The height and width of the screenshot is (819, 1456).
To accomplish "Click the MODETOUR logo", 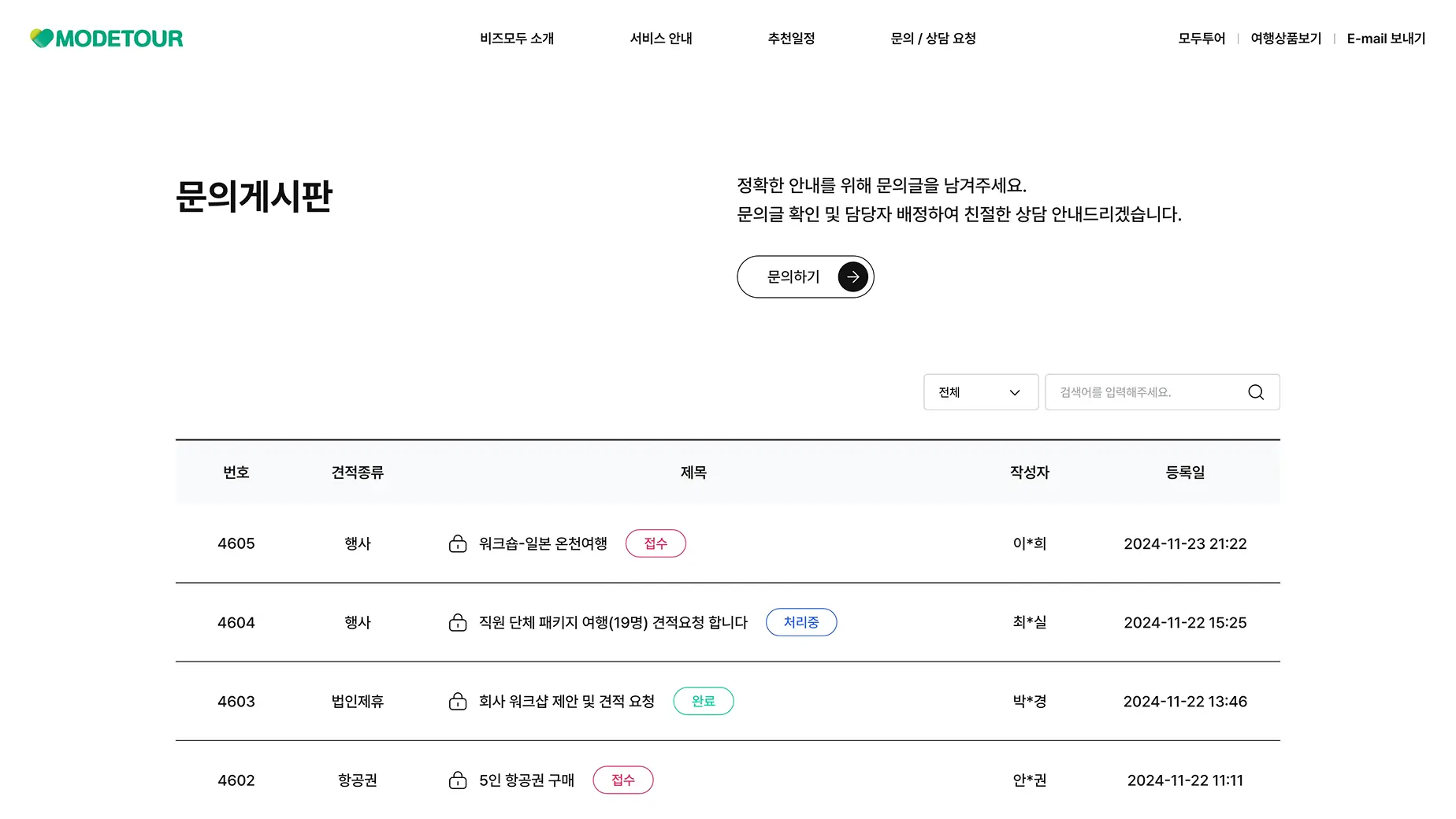I will (106, 38).
